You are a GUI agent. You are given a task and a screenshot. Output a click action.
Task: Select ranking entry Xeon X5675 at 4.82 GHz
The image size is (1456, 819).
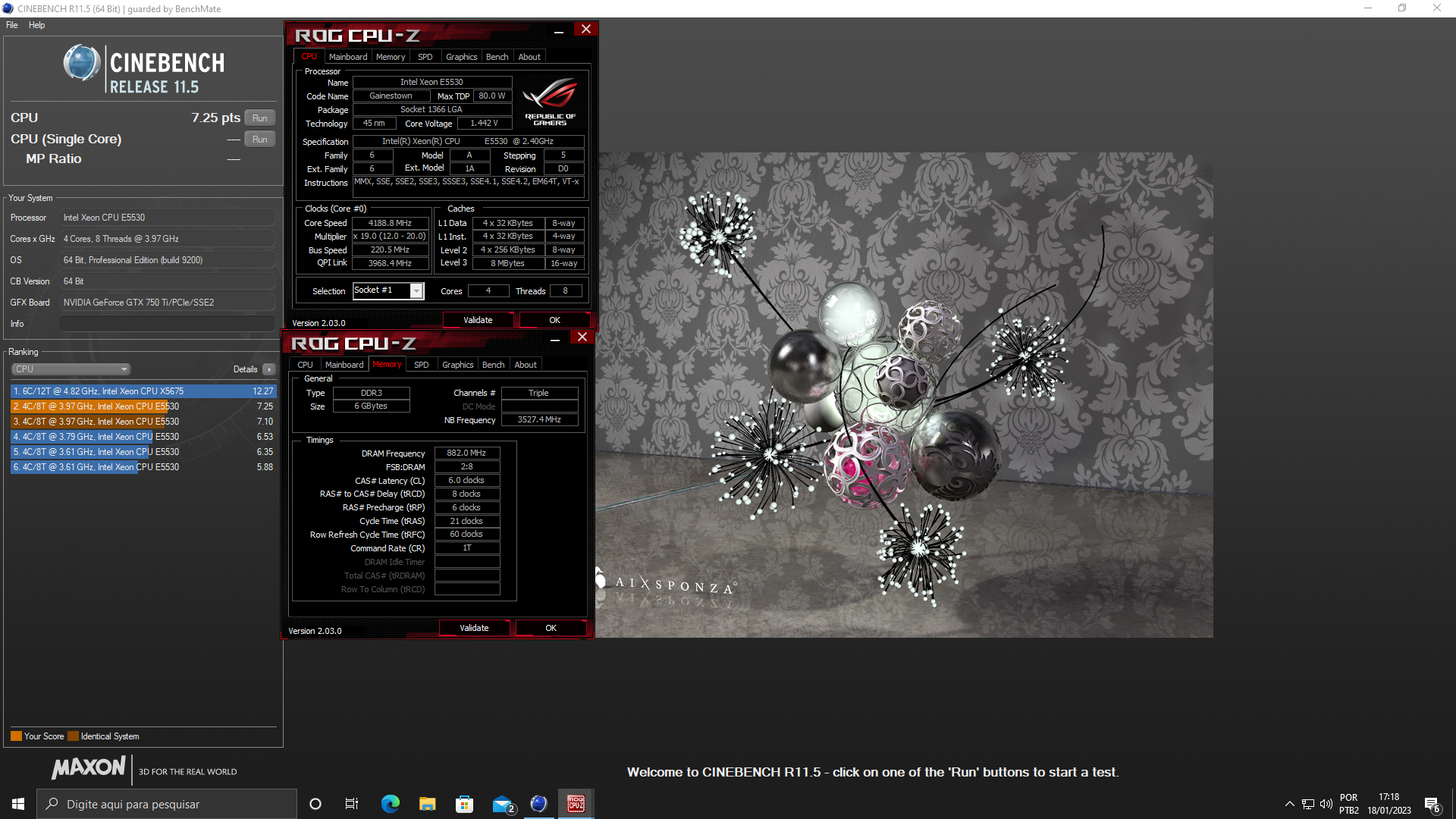[x=143, y=391]
